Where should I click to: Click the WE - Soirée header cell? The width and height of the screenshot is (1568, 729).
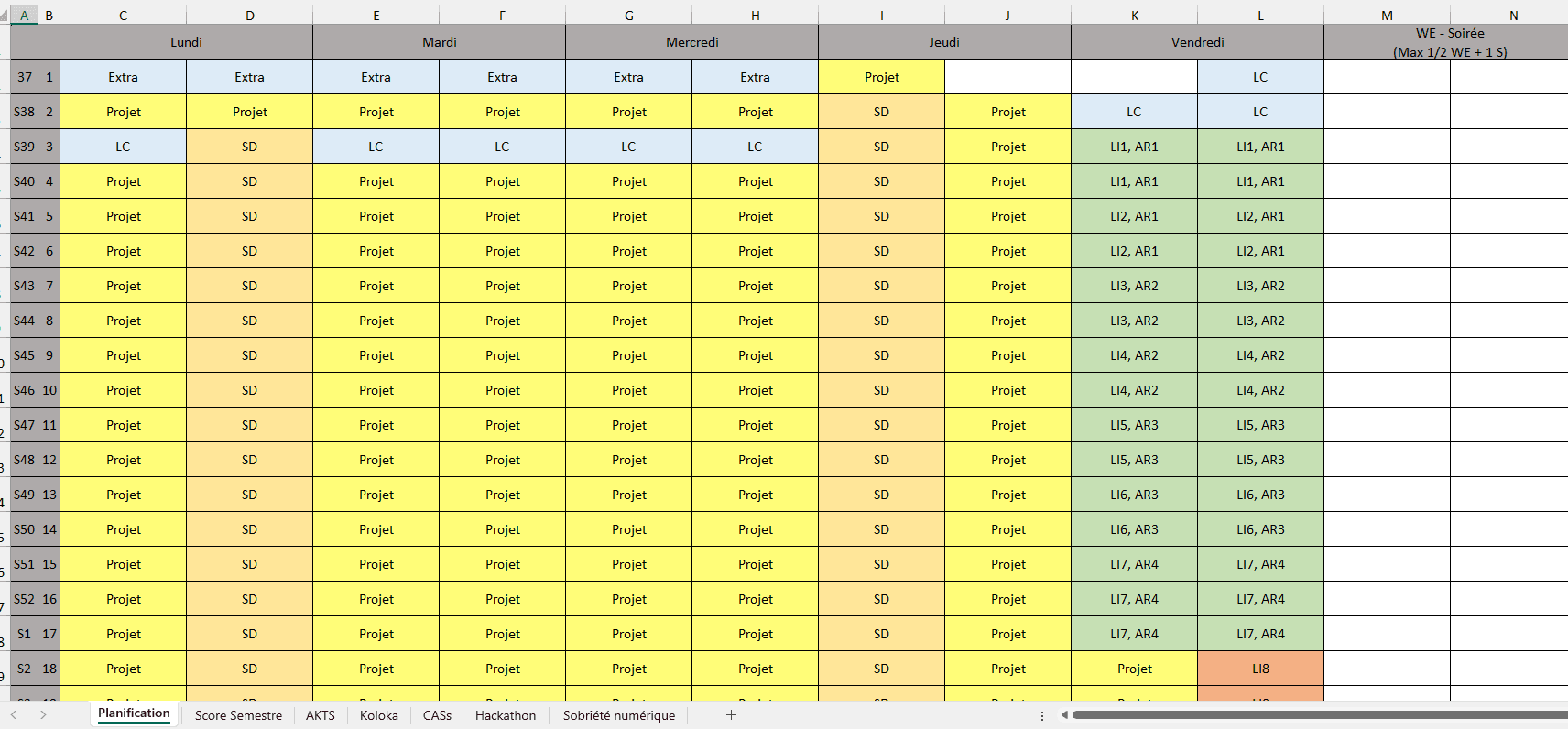pos(1450,42)
